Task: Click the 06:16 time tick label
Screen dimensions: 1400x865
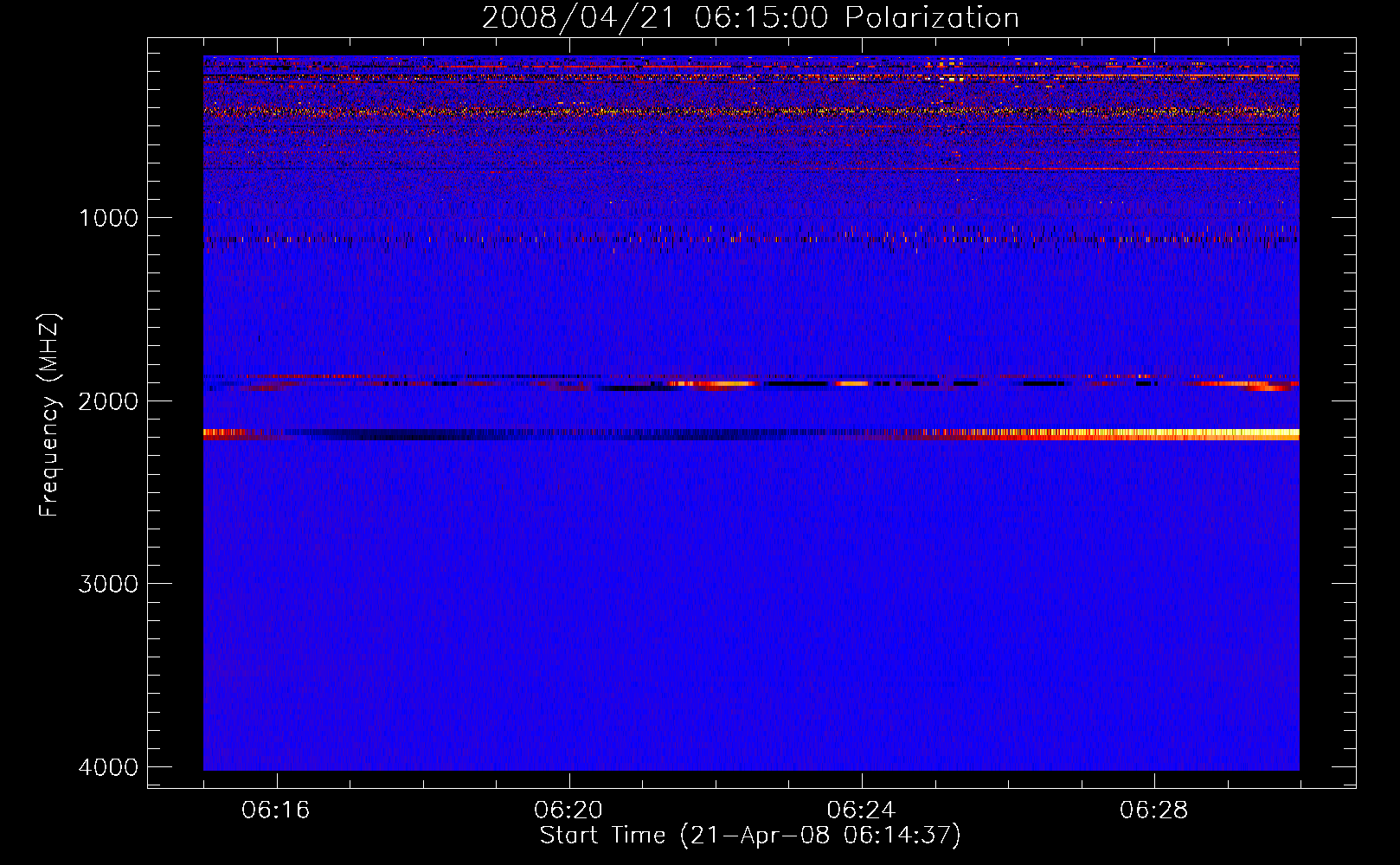Action: pyautogui.click(x=276, y=811)
